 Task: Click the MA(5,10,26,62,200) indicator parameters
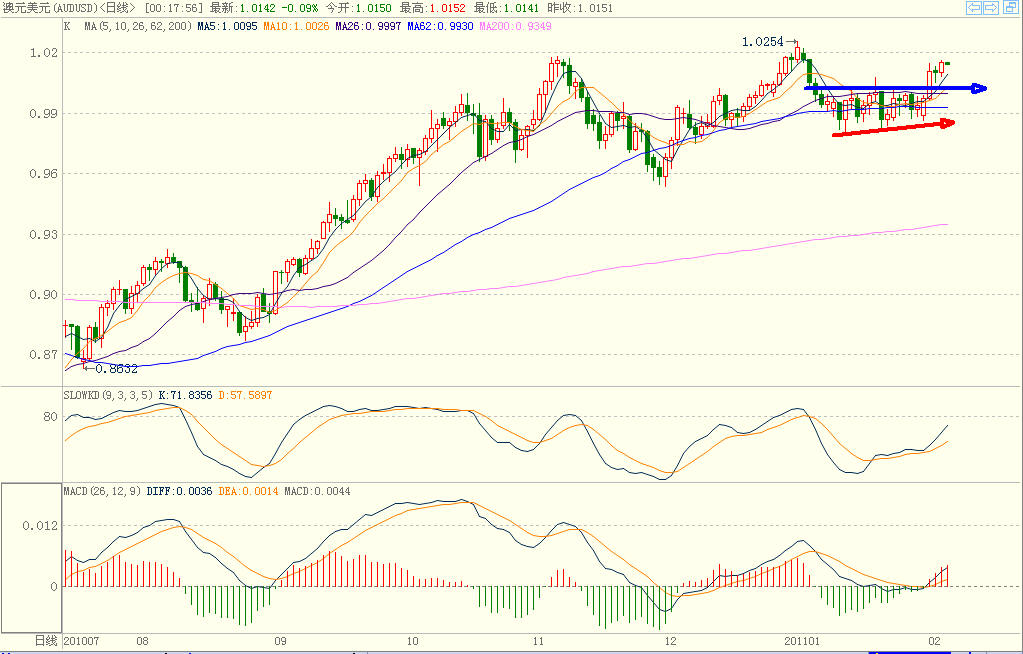coord(138,26)
